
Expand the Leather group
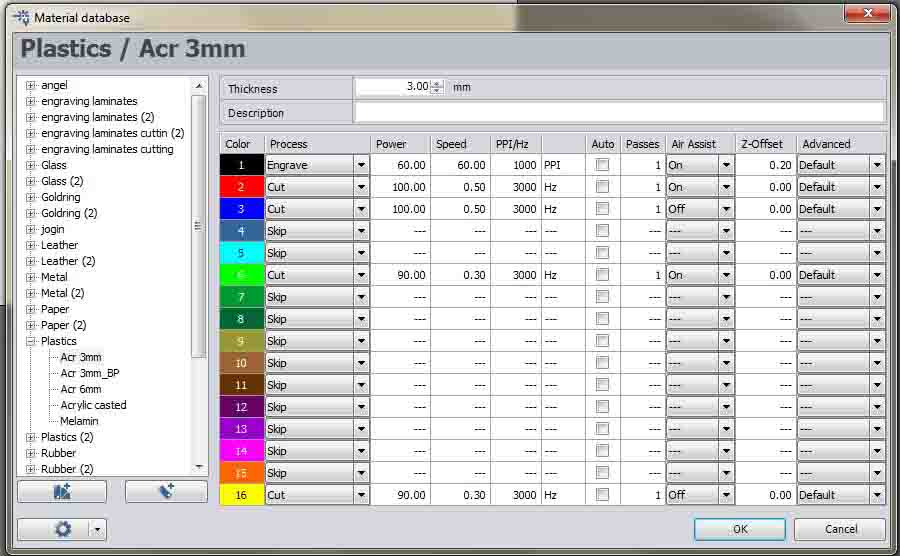click(x=31, y=245)
